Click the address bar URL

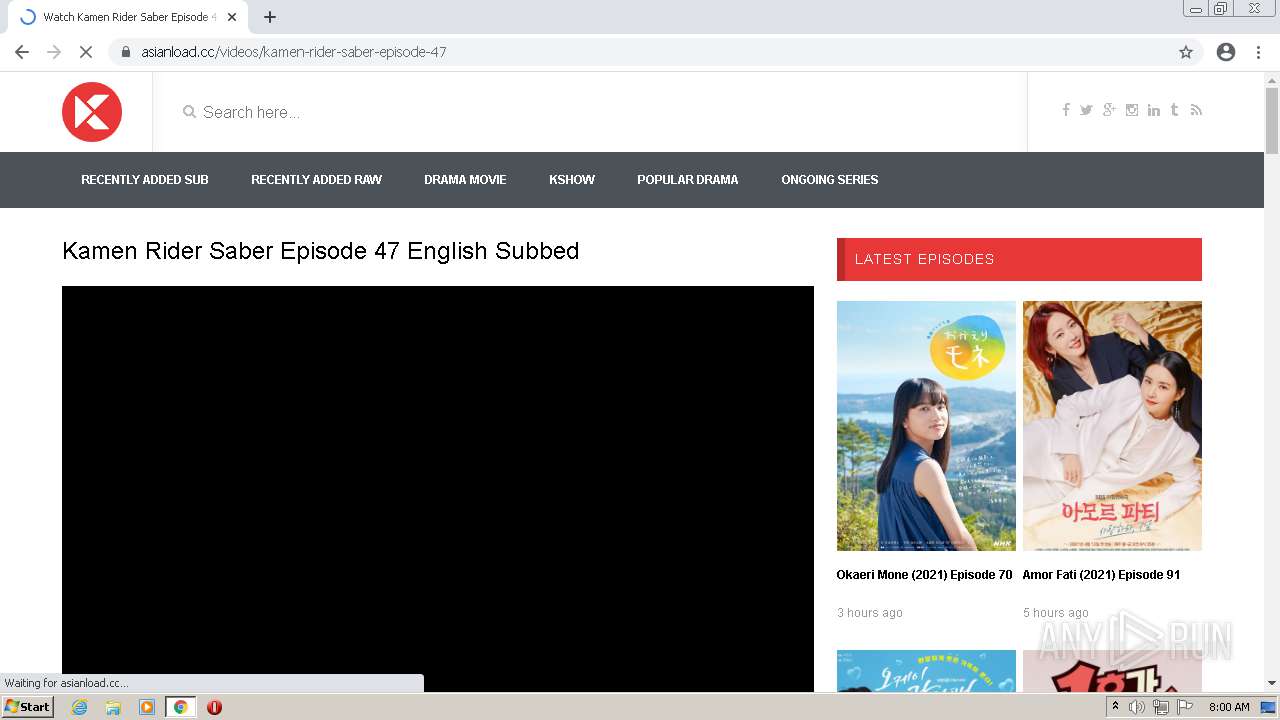(x=294, y=52)
